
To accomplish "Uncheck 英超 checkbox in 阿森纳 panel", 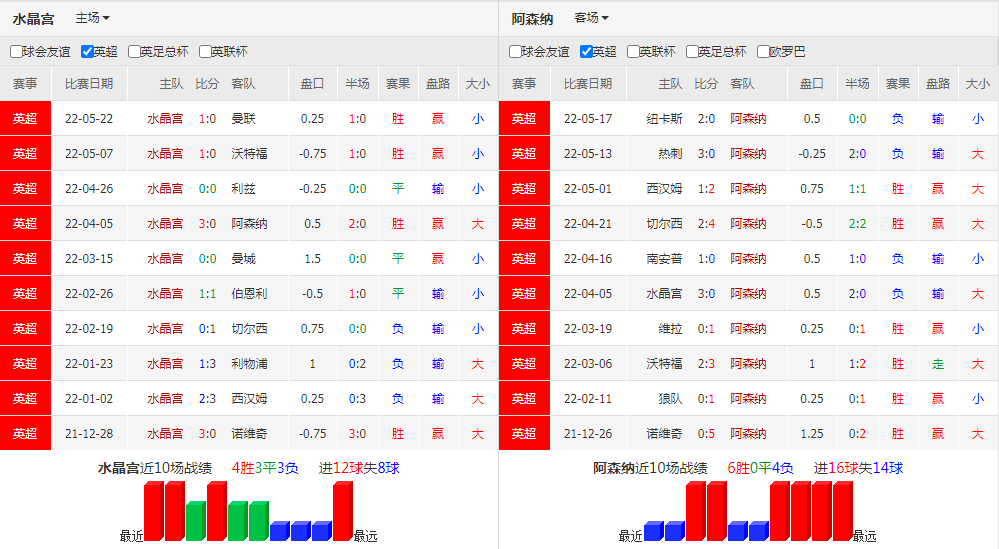I will coord(586,52).
